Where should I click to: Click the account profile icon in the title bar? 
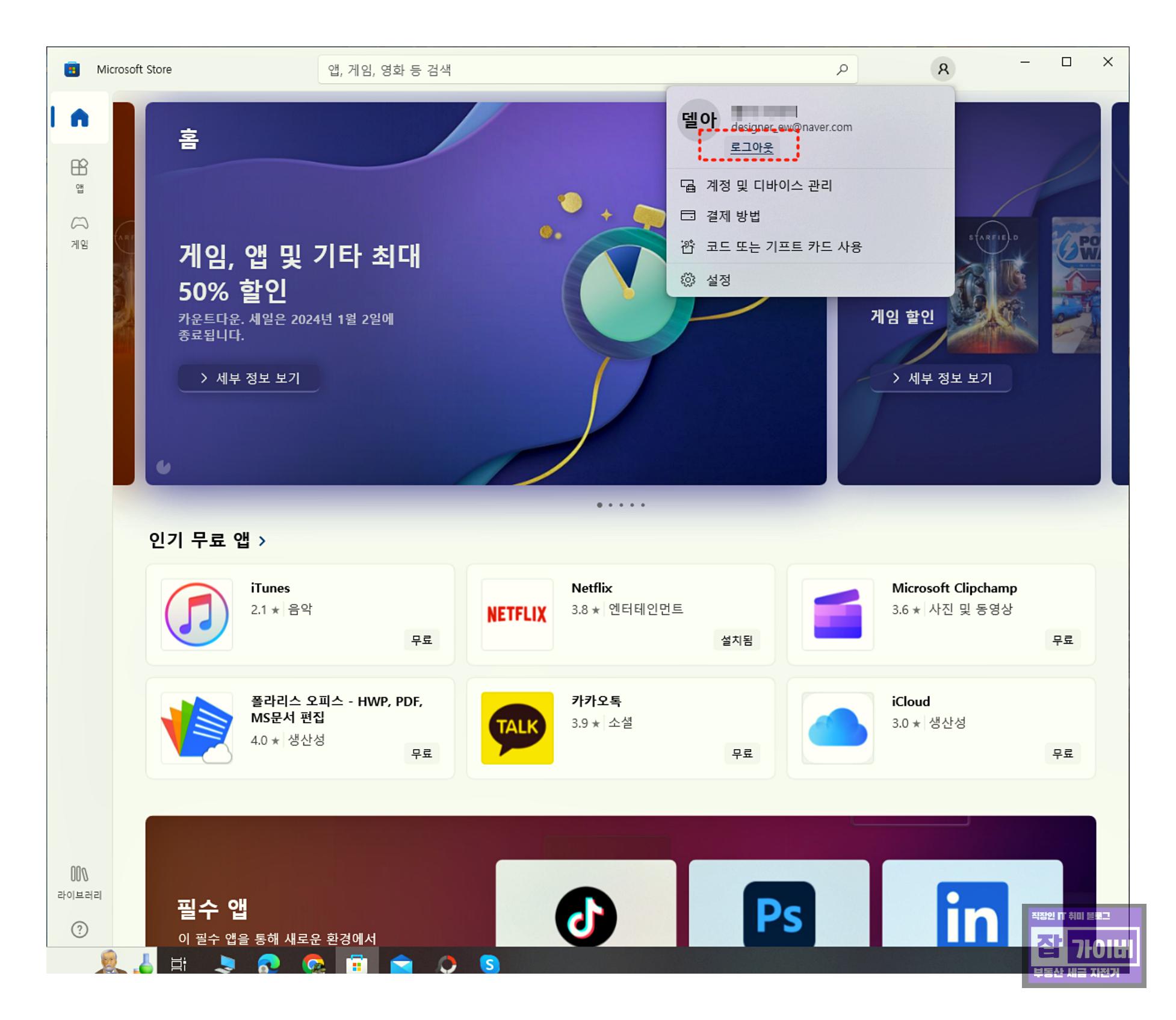942,69
